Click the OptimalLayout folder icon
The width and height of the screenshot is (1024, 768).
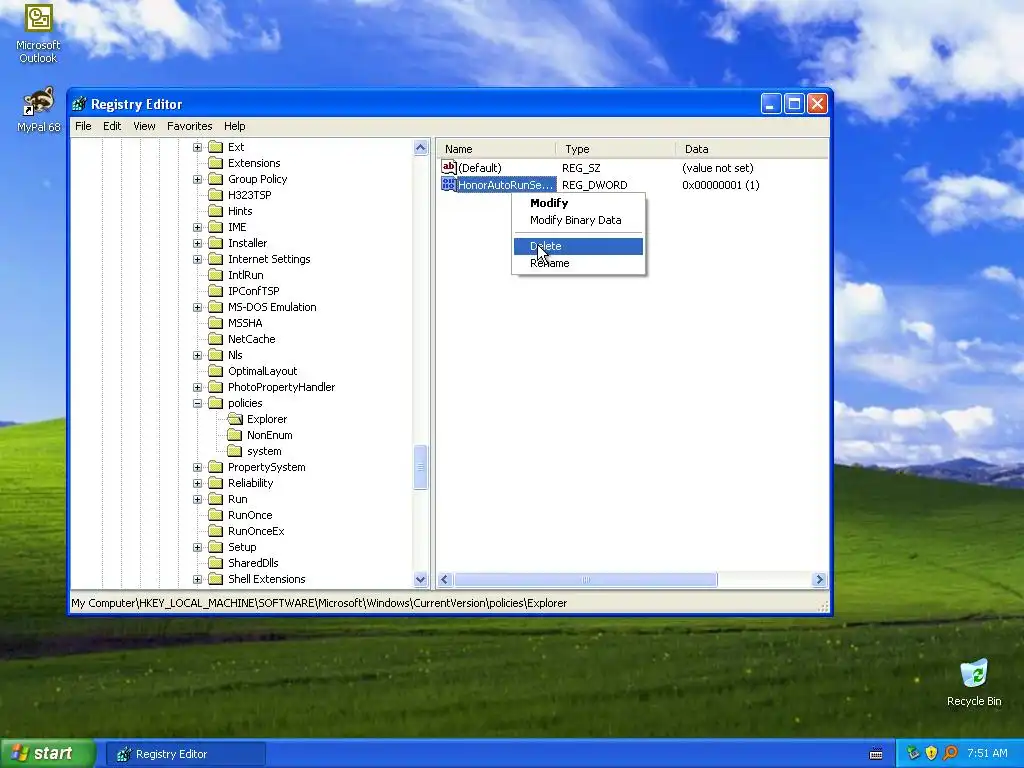pos(216,371)
